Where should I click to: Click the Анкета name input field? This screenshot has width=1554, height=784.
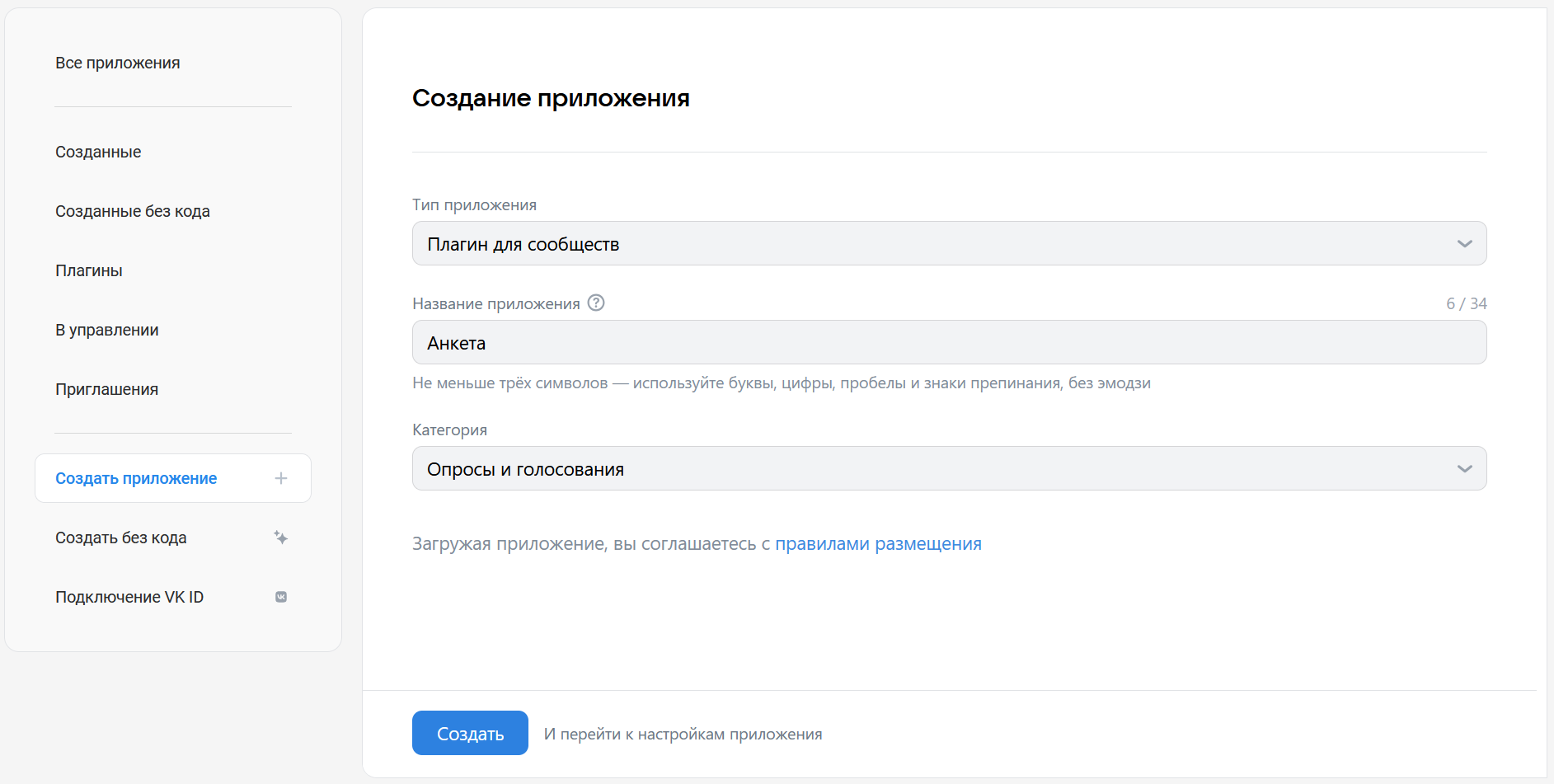[x=949, y=342]
